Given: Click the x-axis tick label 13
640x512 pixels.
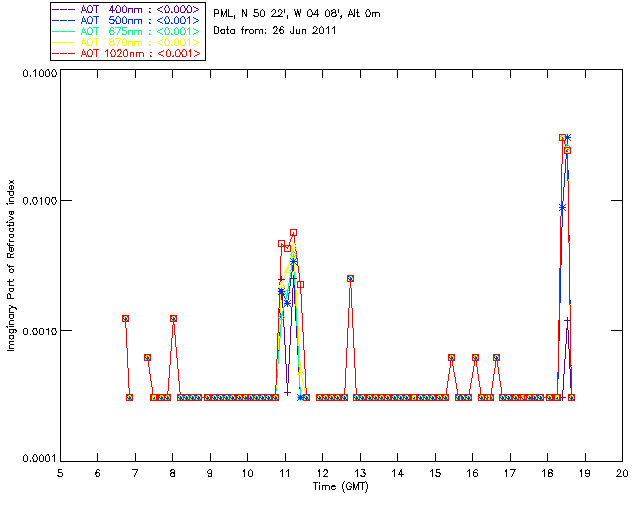Looking at the screenshot, I should pyautogui.click(x=360, y=473).
